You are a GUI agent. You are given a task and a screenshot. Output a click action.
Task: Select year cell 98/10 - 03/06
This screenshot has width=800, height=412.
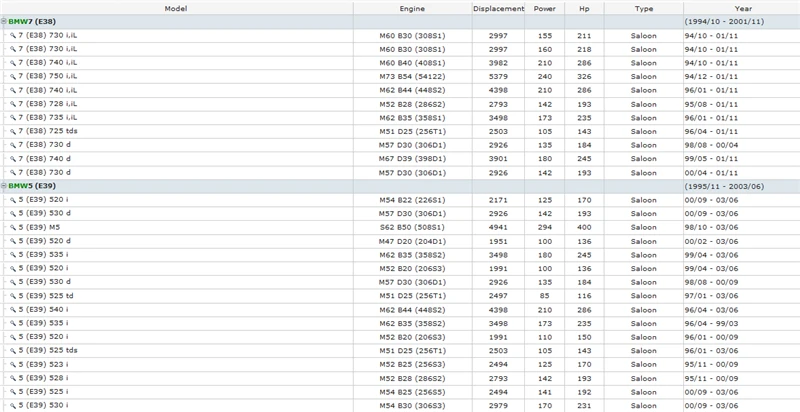pos(711,227)
